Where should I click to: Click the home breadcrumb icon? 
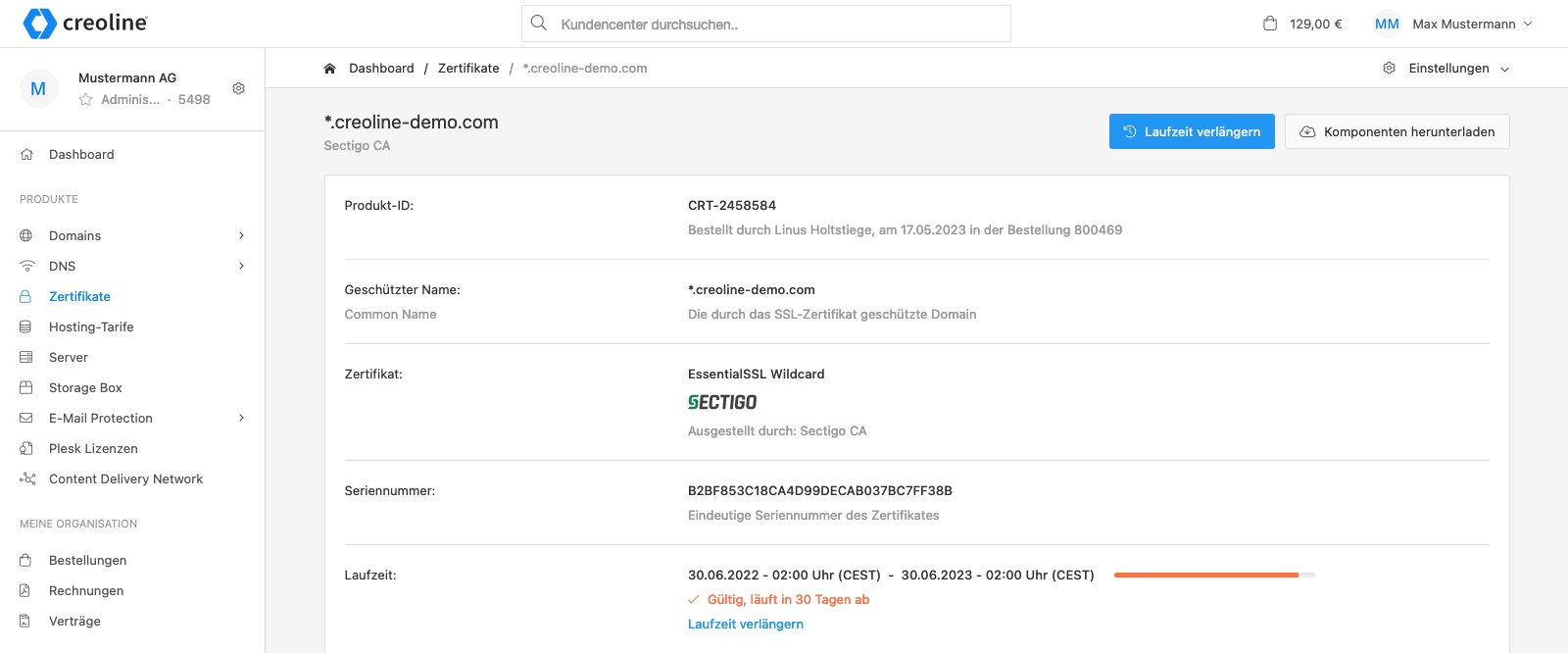tap(330, 68)
